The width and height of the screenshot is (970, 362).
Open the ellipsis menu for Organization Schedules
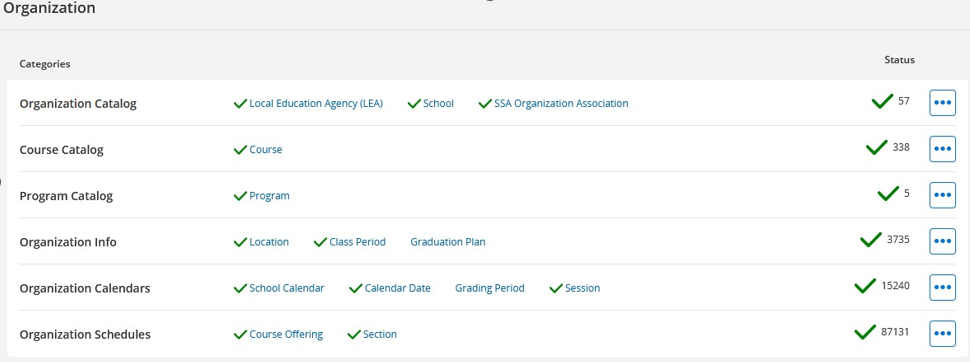coord(942,334)
